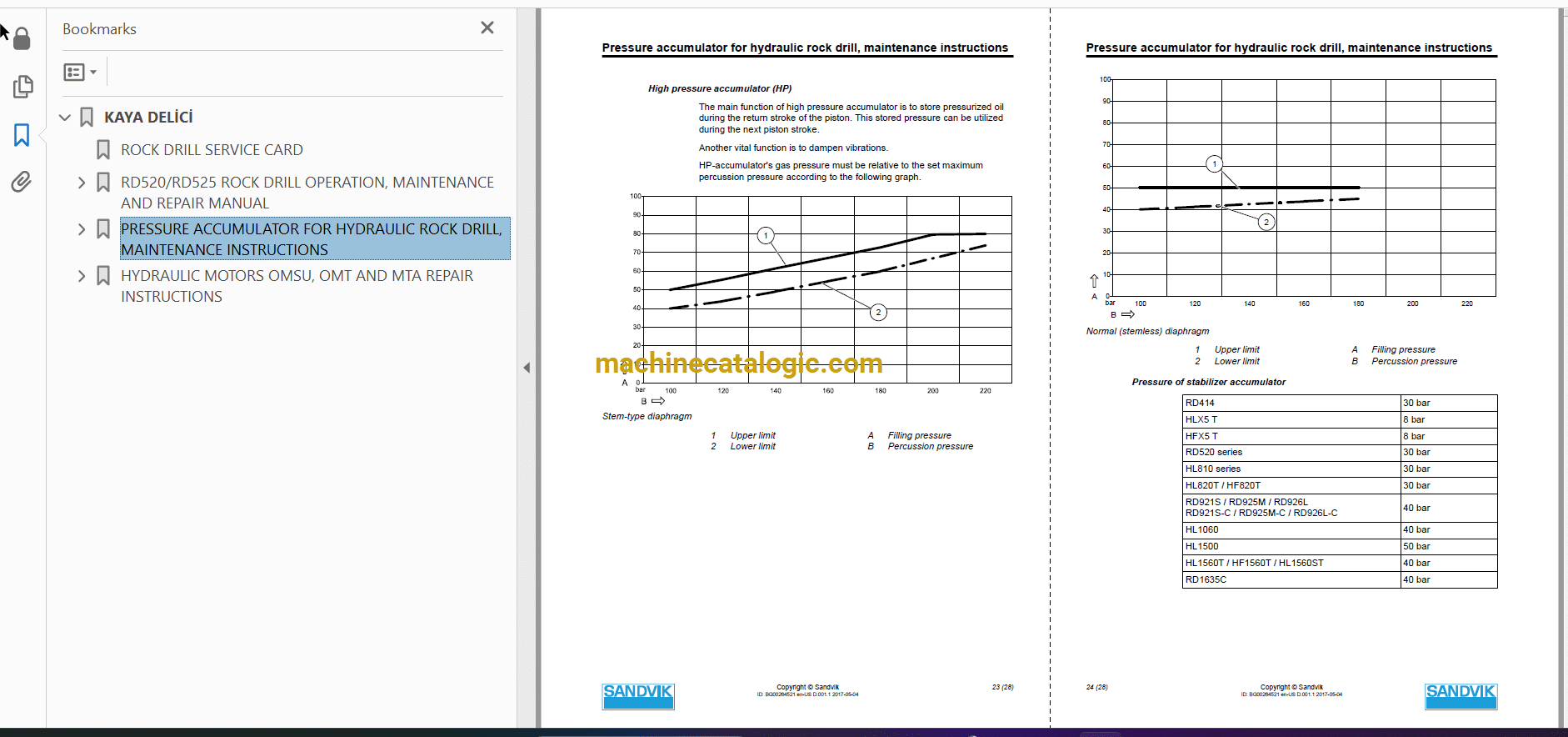Toggle the Bookmarks panel icon in sidebar
The image size is (1568, 737).
pyautogui.click(x=22, y=135)
